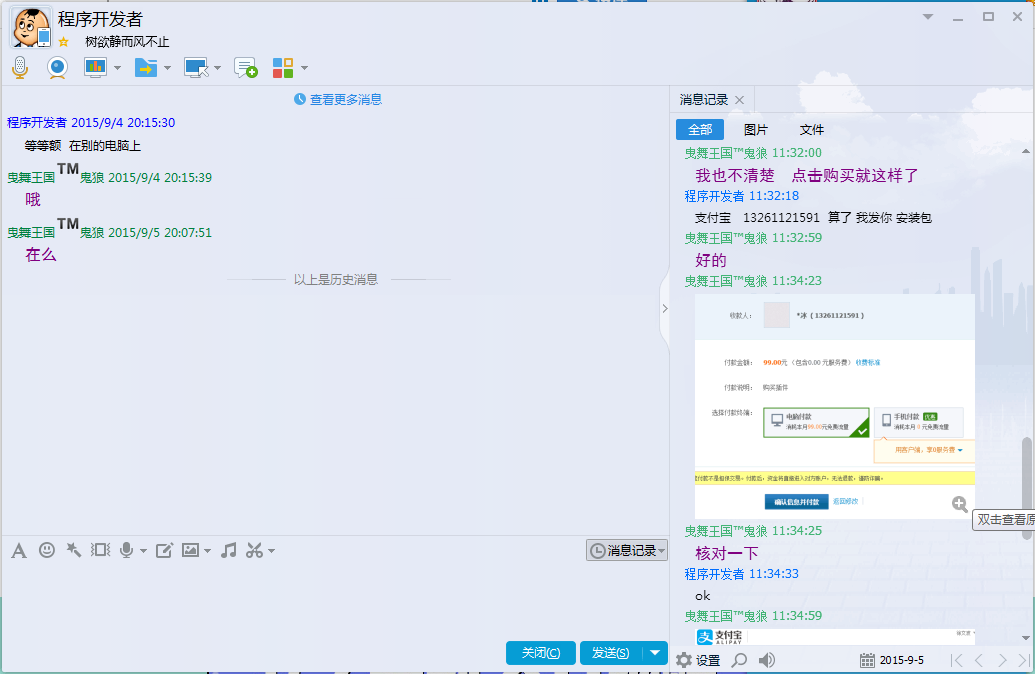Start video call with webcam icon

(57, 67)
